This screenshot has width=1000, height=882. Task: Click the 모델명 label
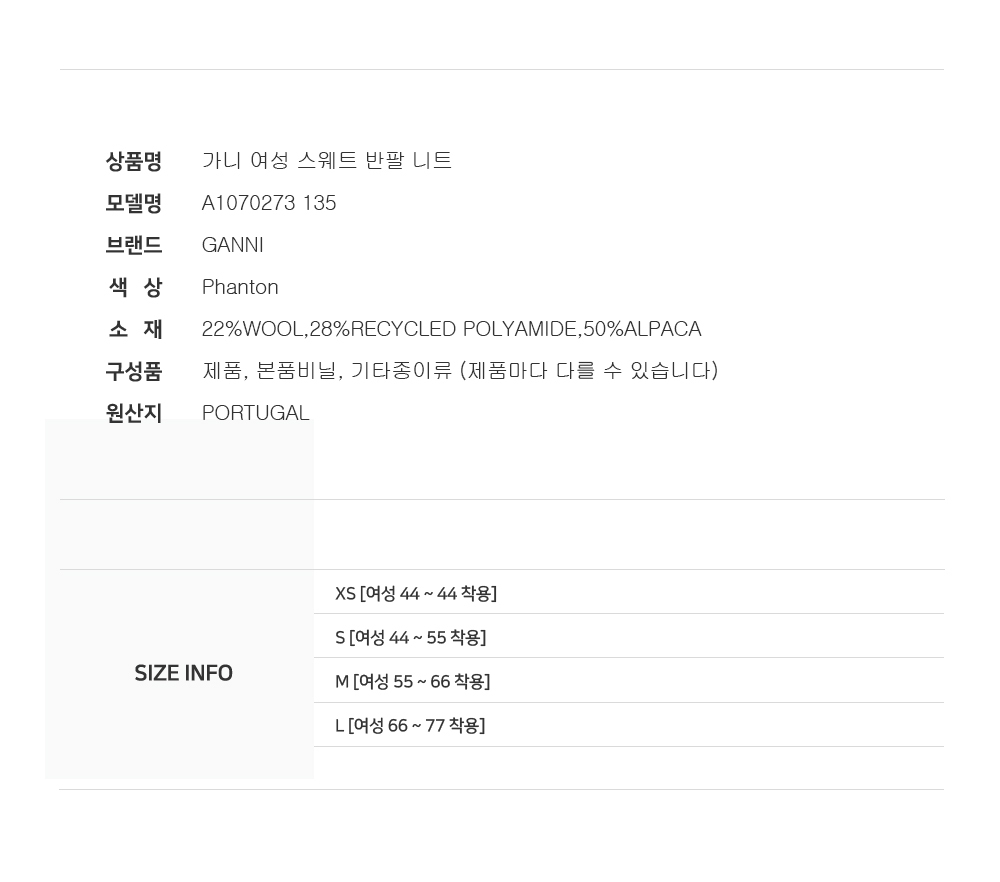(x=134, y=203)
